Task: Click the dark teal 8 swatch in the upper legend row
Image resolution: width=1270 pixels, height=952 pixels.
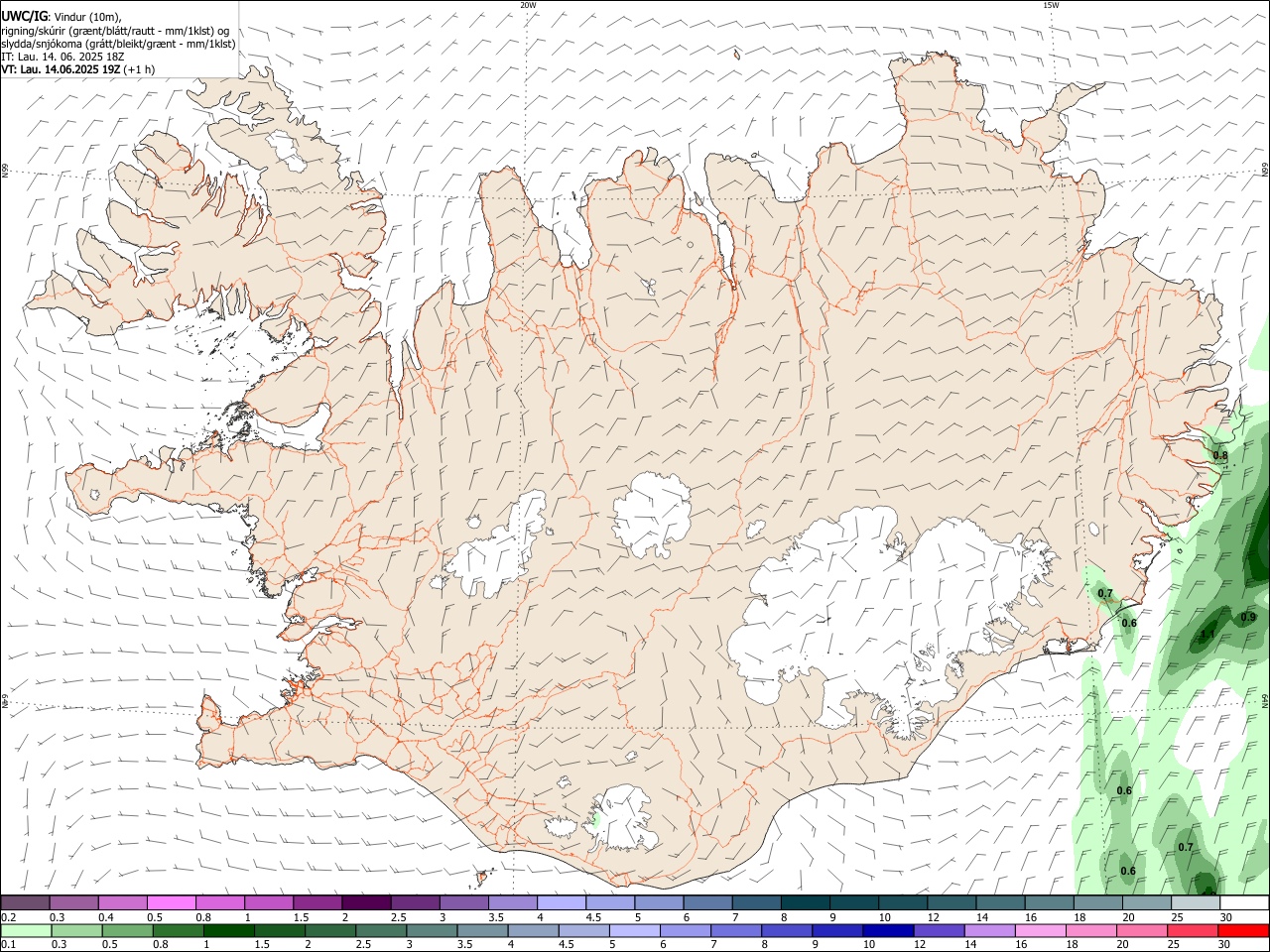Action: (x=806, y=902)
